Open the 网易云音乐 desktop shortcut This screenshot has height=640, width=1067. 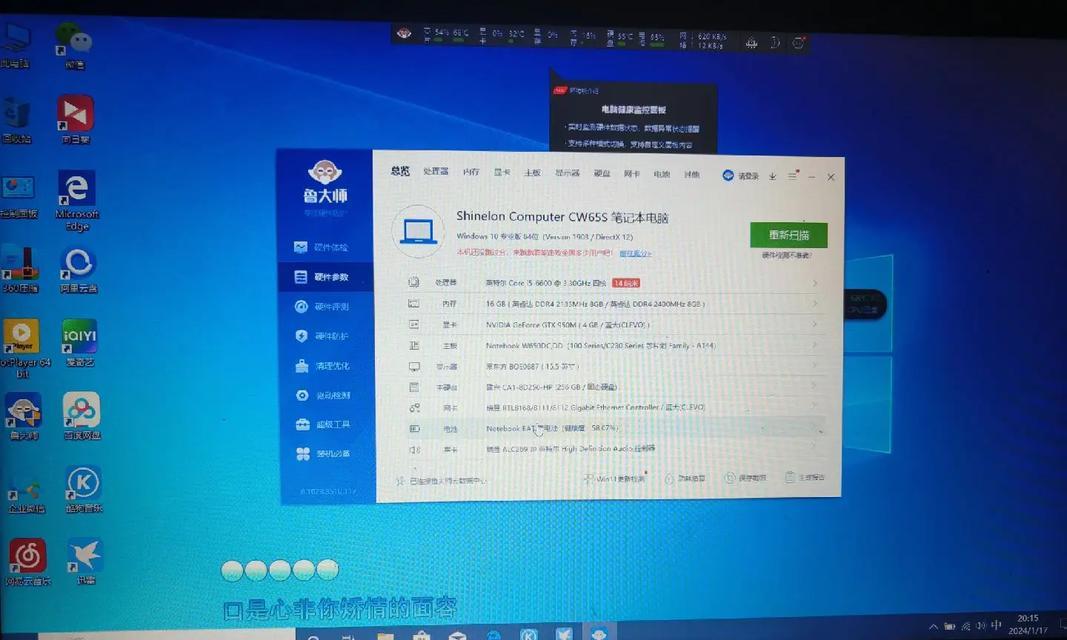(x=27, y=562)
